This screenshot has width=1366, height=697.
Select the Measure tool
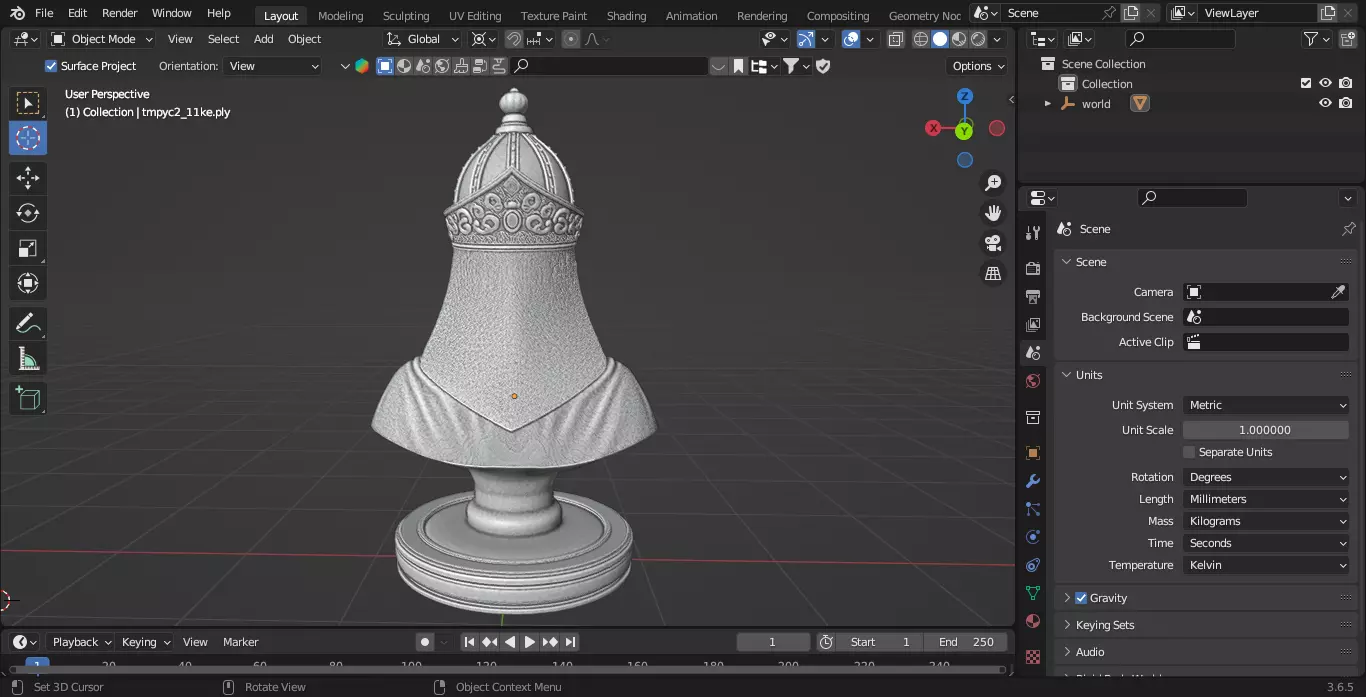pyautogui.click(x=28, y=358)
